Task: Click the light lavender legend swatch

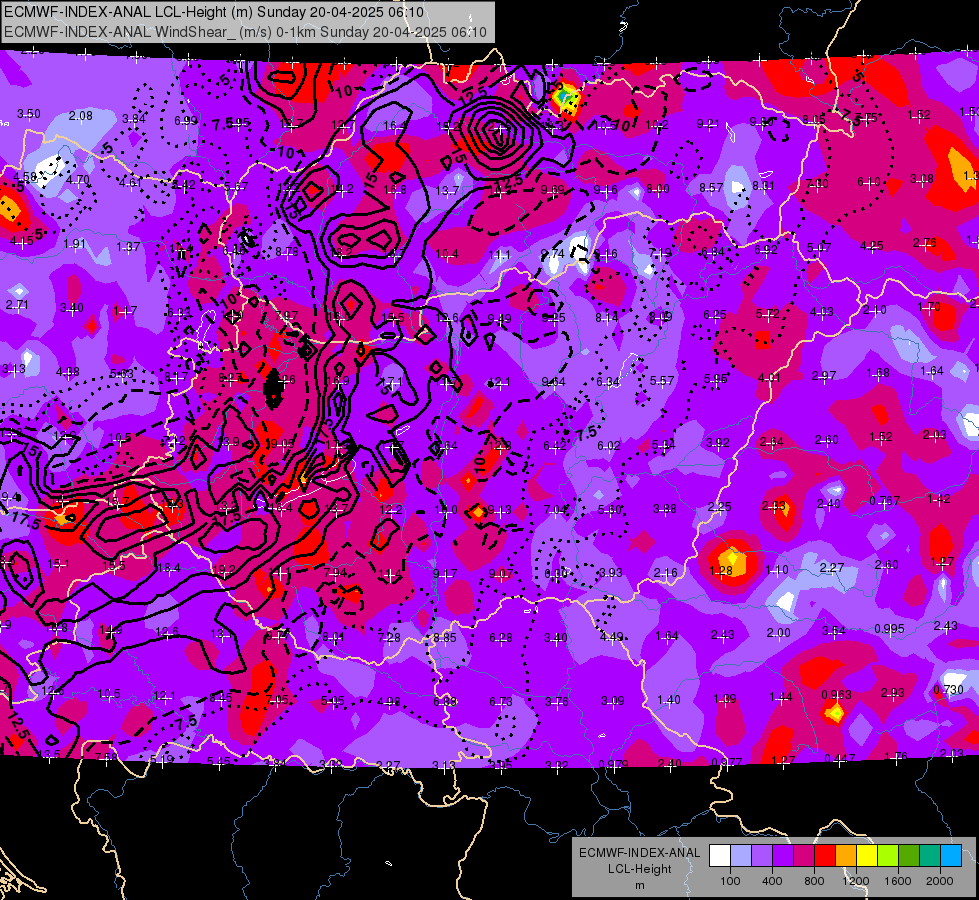Action: point(740,856)
